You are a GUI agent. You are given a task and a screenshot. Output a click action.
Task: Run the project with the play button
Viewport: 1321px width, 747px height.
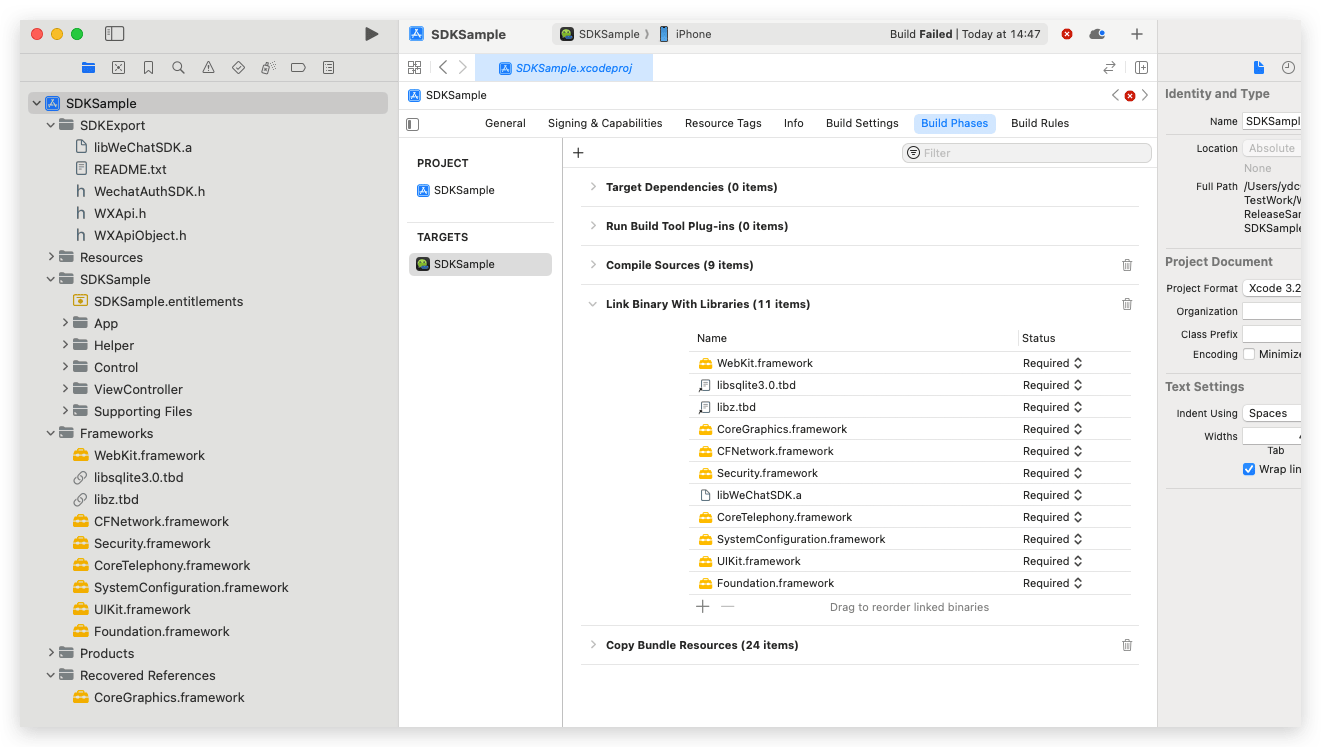pyautogui.click(x=371, y=34)
